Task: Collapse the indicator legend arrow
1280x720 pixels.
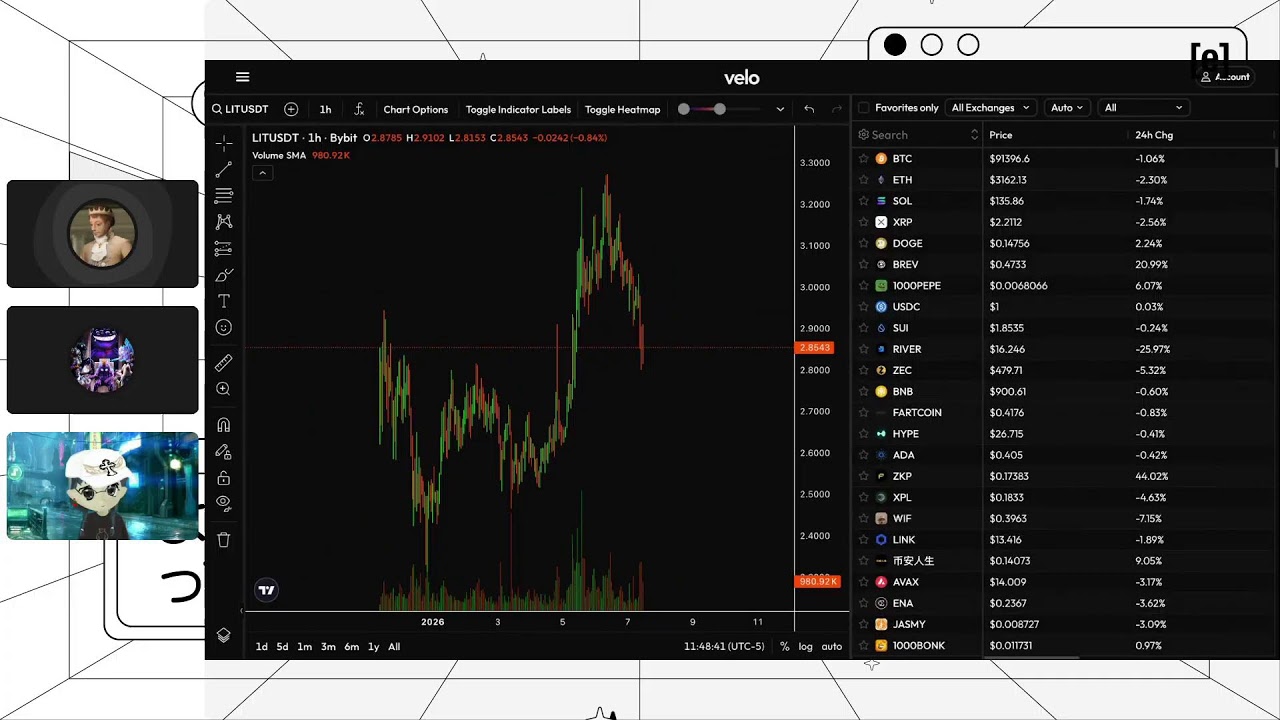Action: tap(262, 173)
